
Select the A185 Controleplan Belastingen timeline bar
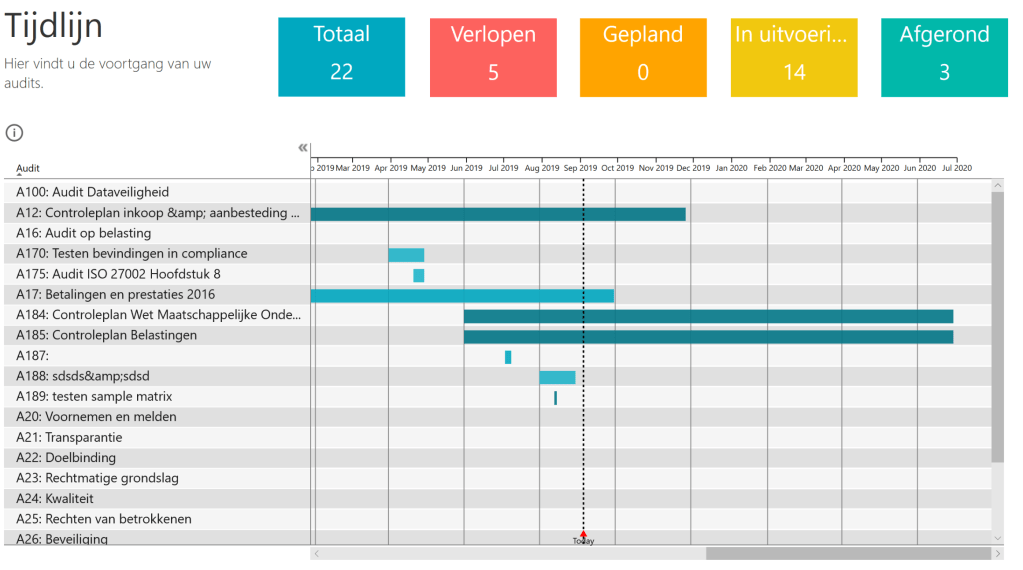point(707,336)
